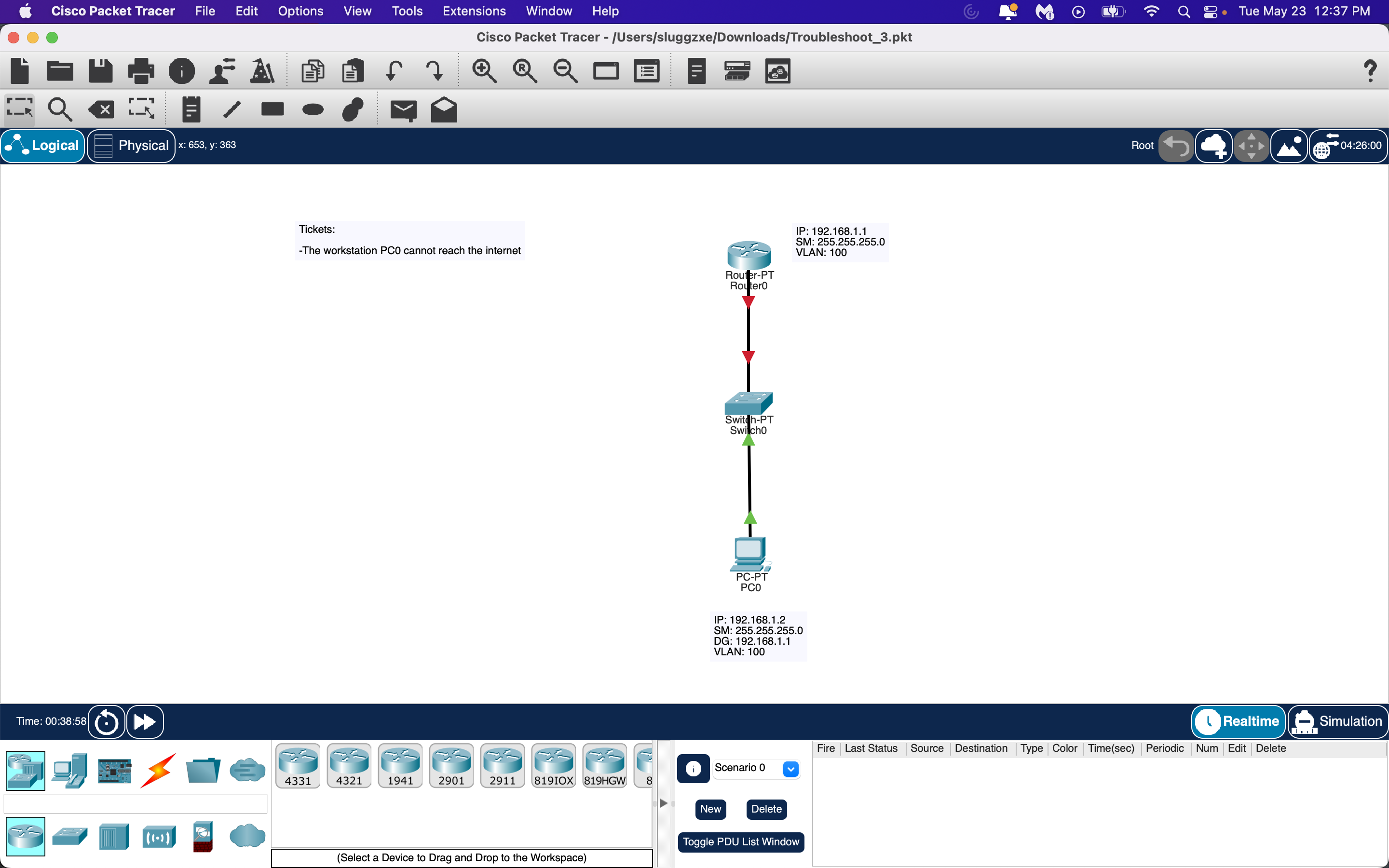Select the Place Note tool
The height and width of the screenshot is (868, 1389).
pyautogui.click(x=191, y=109)
